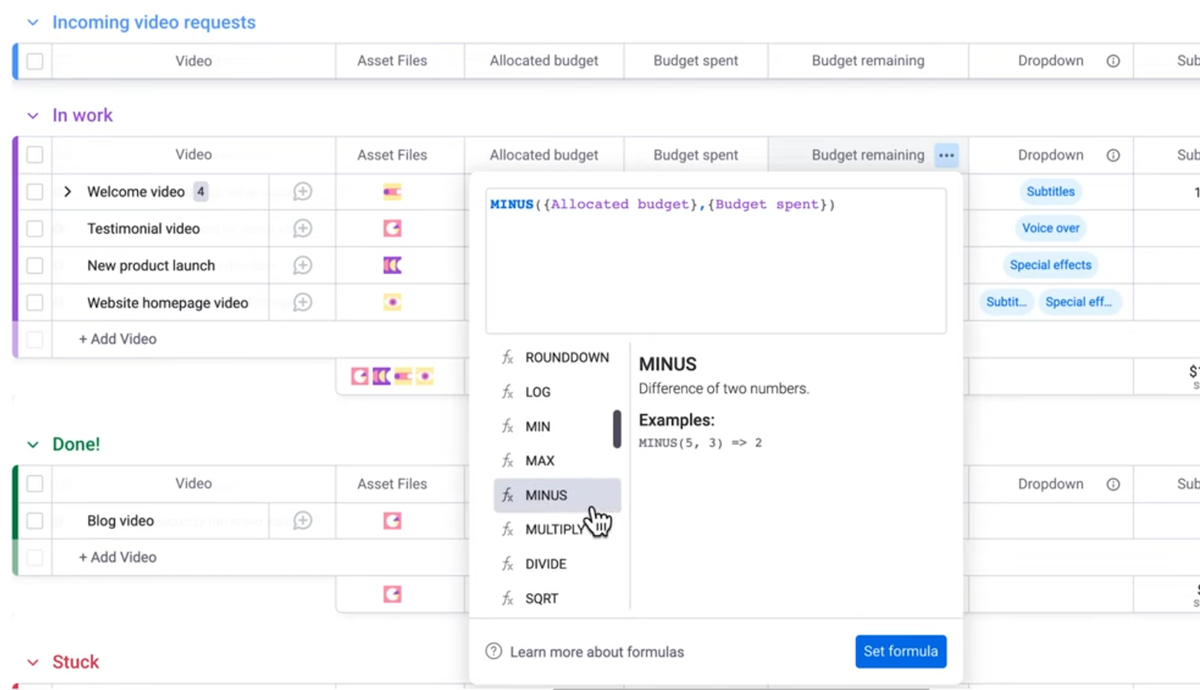Image resolution: width=1200 pixels, height=690 pixels.
Task: Open conversation bubble for Welcome video
Action: (x=302, y=192)
